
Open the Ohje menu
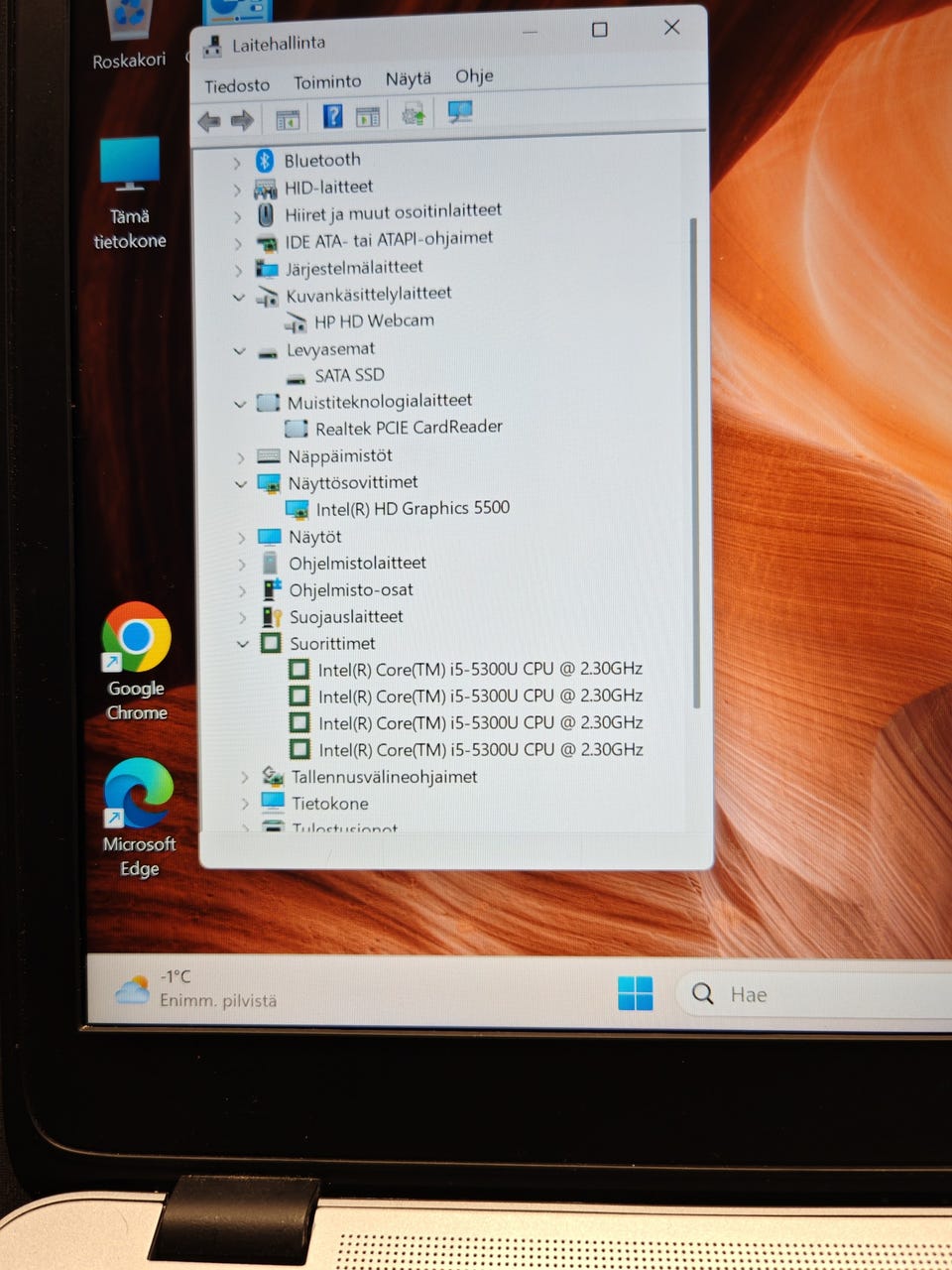(474, 76)
